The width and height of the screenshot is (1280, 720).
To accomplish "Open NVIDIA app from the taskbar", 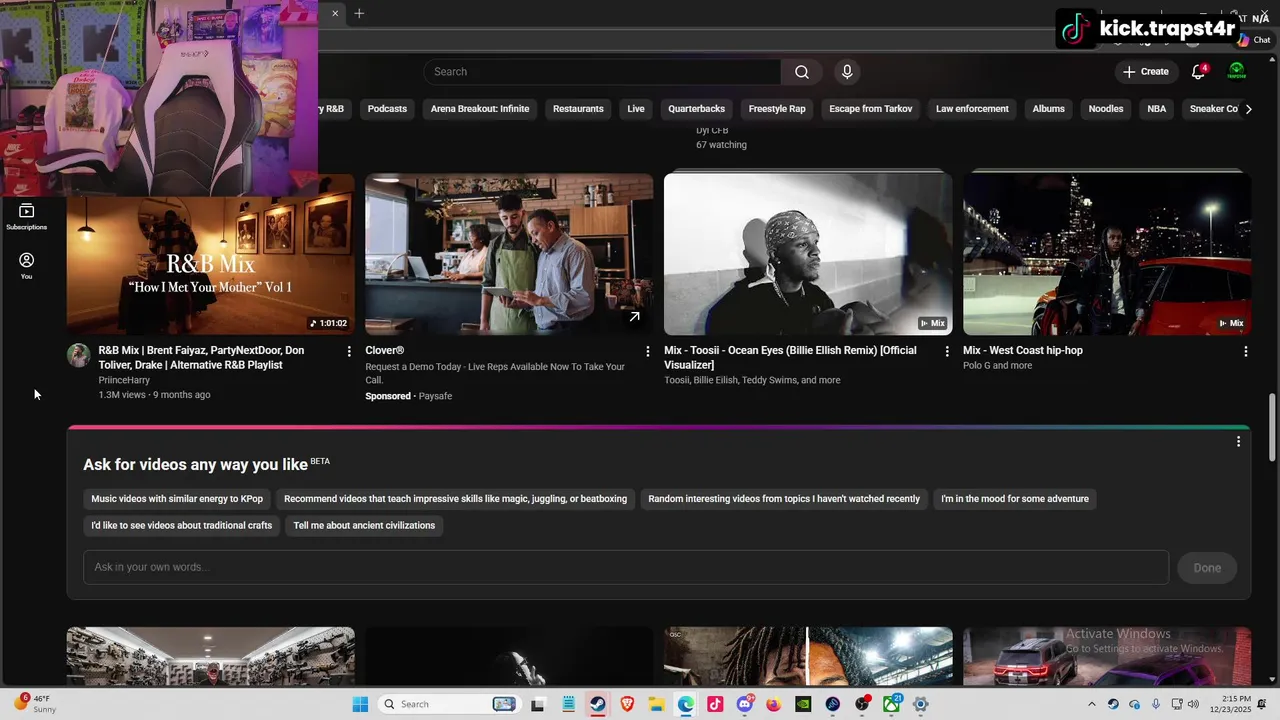I will pyautogui.click(x=803, y=704).
